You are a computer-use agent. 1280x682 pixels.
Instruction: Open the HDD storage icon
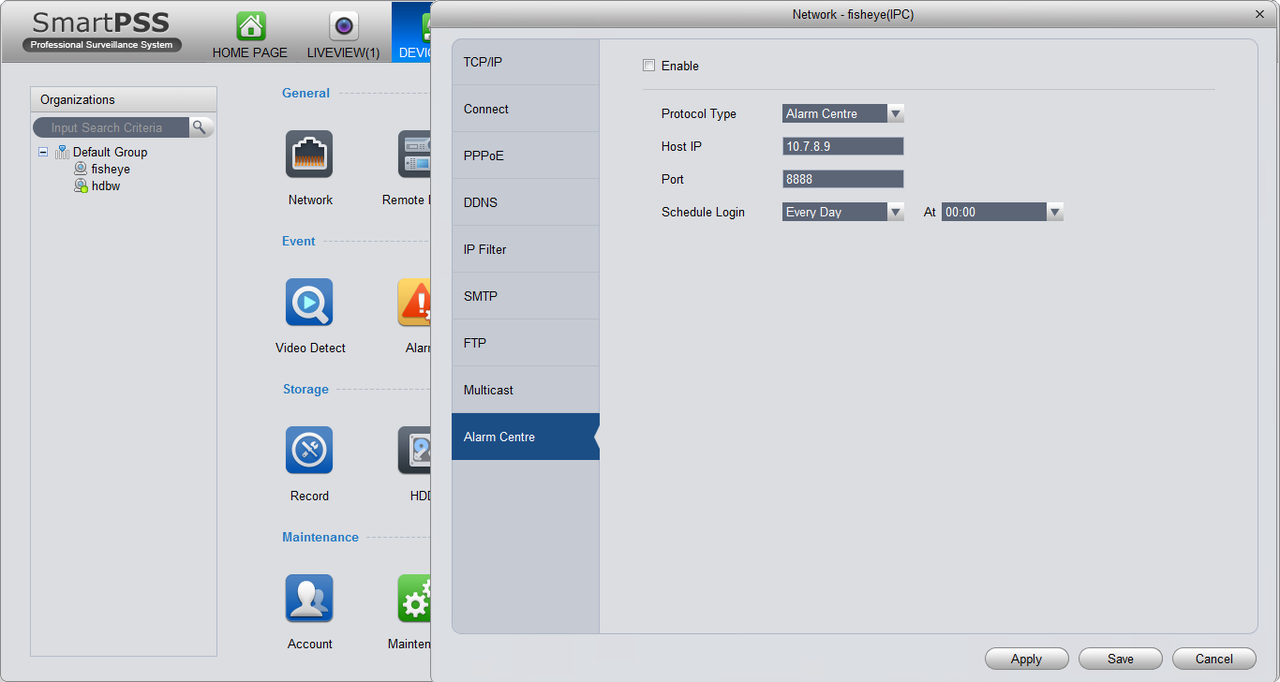[x=414, y=450]
